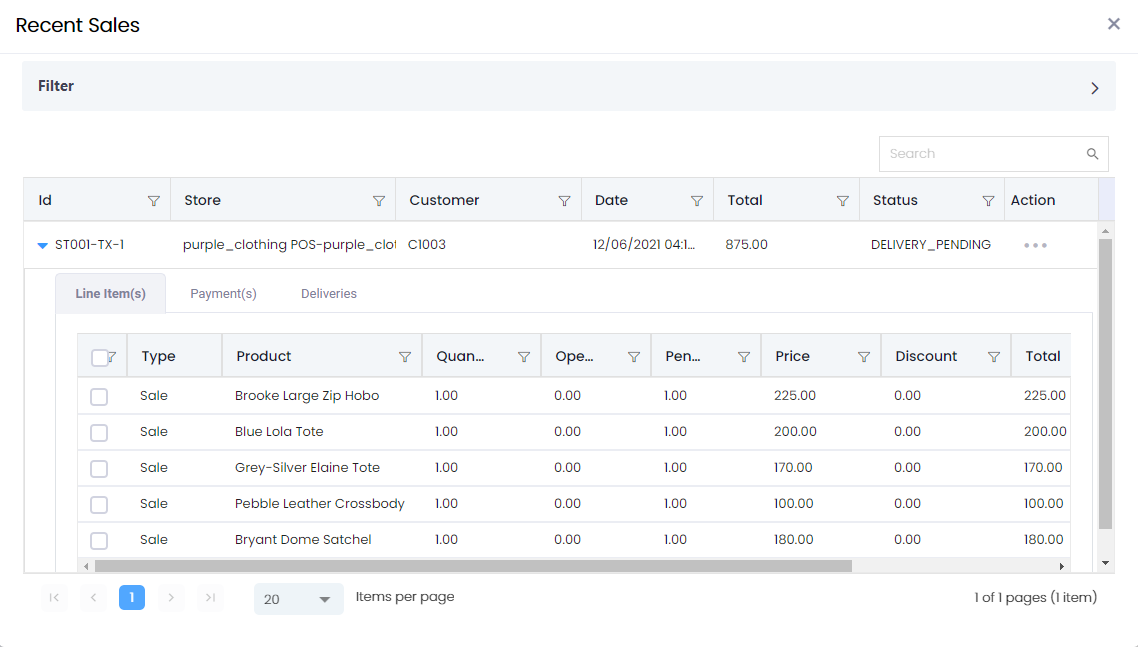Go to page 1 in pagination

click(x=132, y=598)
